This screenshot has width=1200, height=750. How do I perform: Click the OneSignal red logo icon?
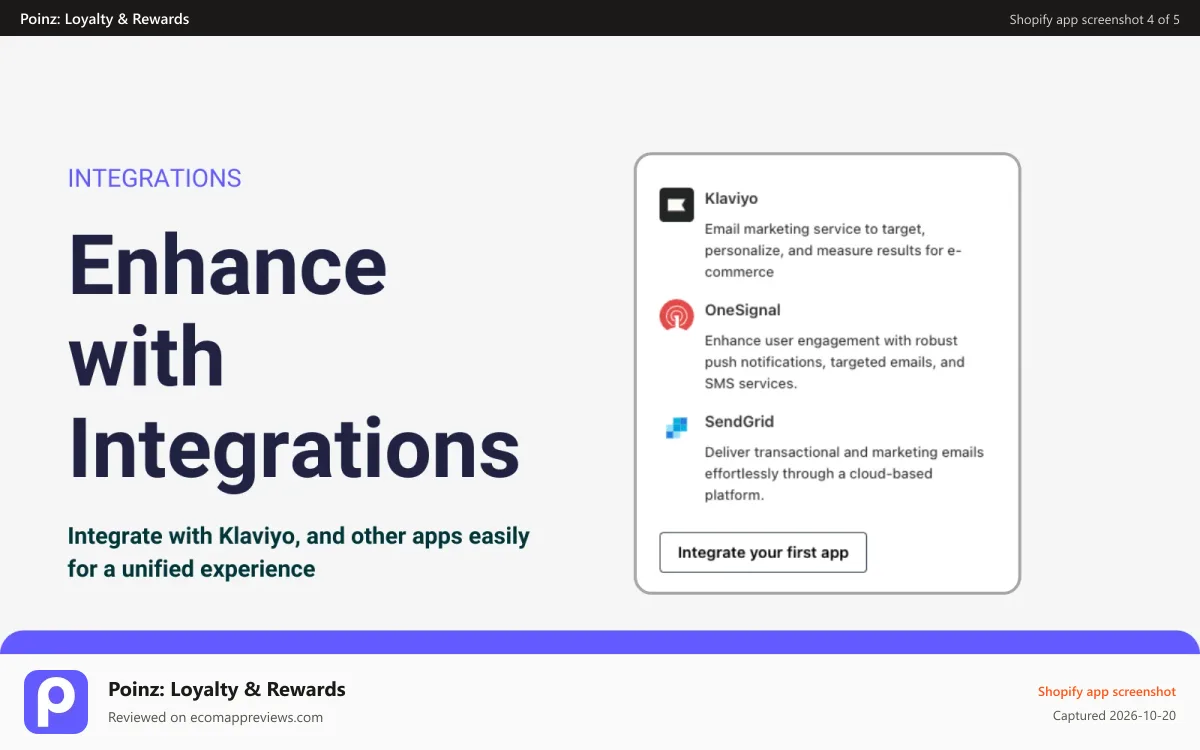click(676, 315)
